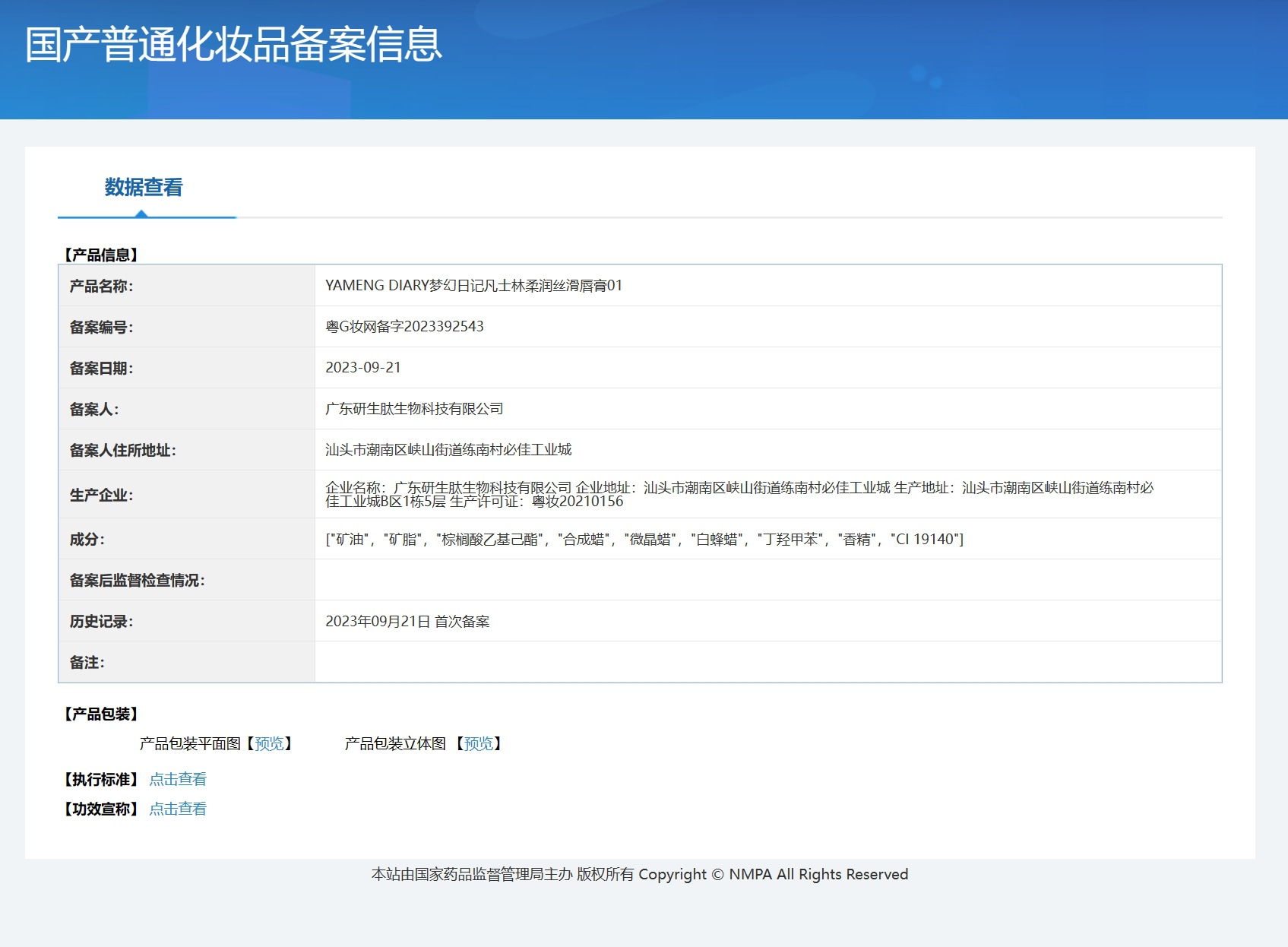The height and width of the screenshot is (947, 1288).
Task: Select the product name YAMENG DIARY梦幻日记凡士林柔润丝滑唇膏01
Action: pos(473,285)
